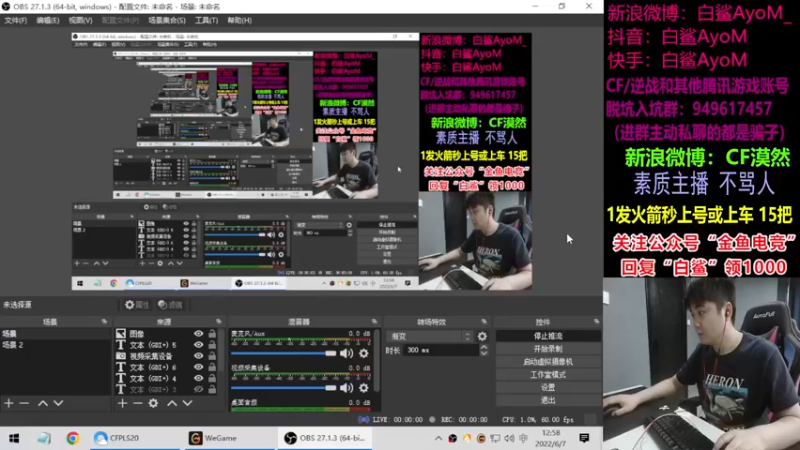Lock the 视频采集设备 source

click(x=212, y=356)
